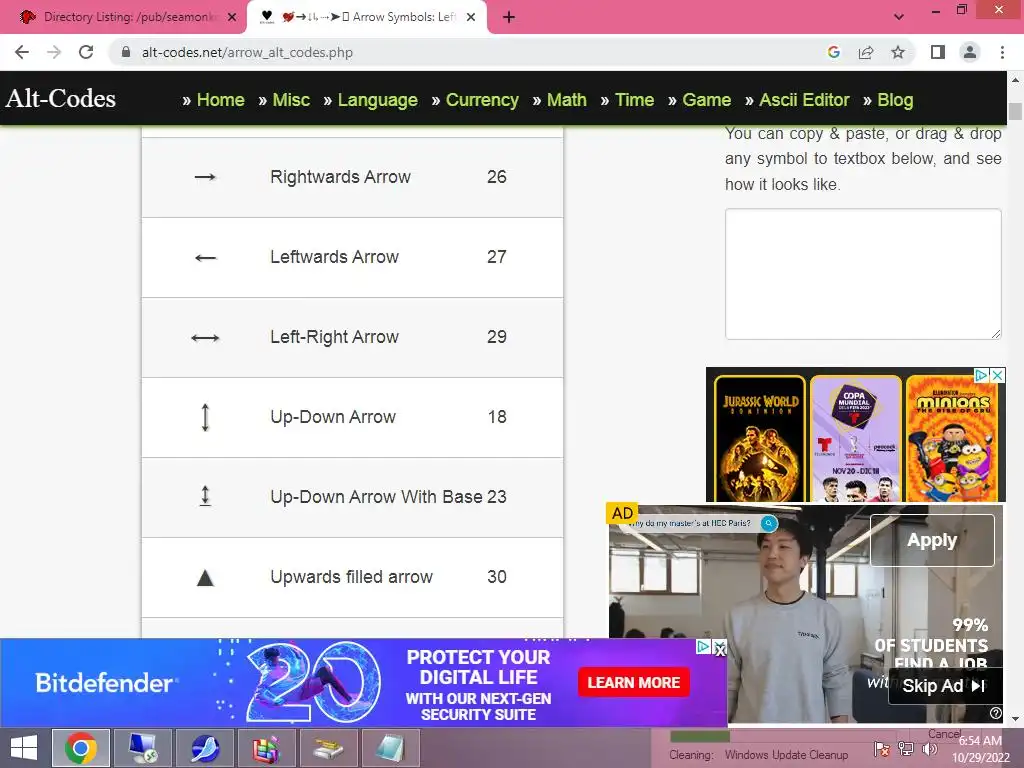
Task: Click the rightwards arrow symbol
Action: tap(205, 177)
